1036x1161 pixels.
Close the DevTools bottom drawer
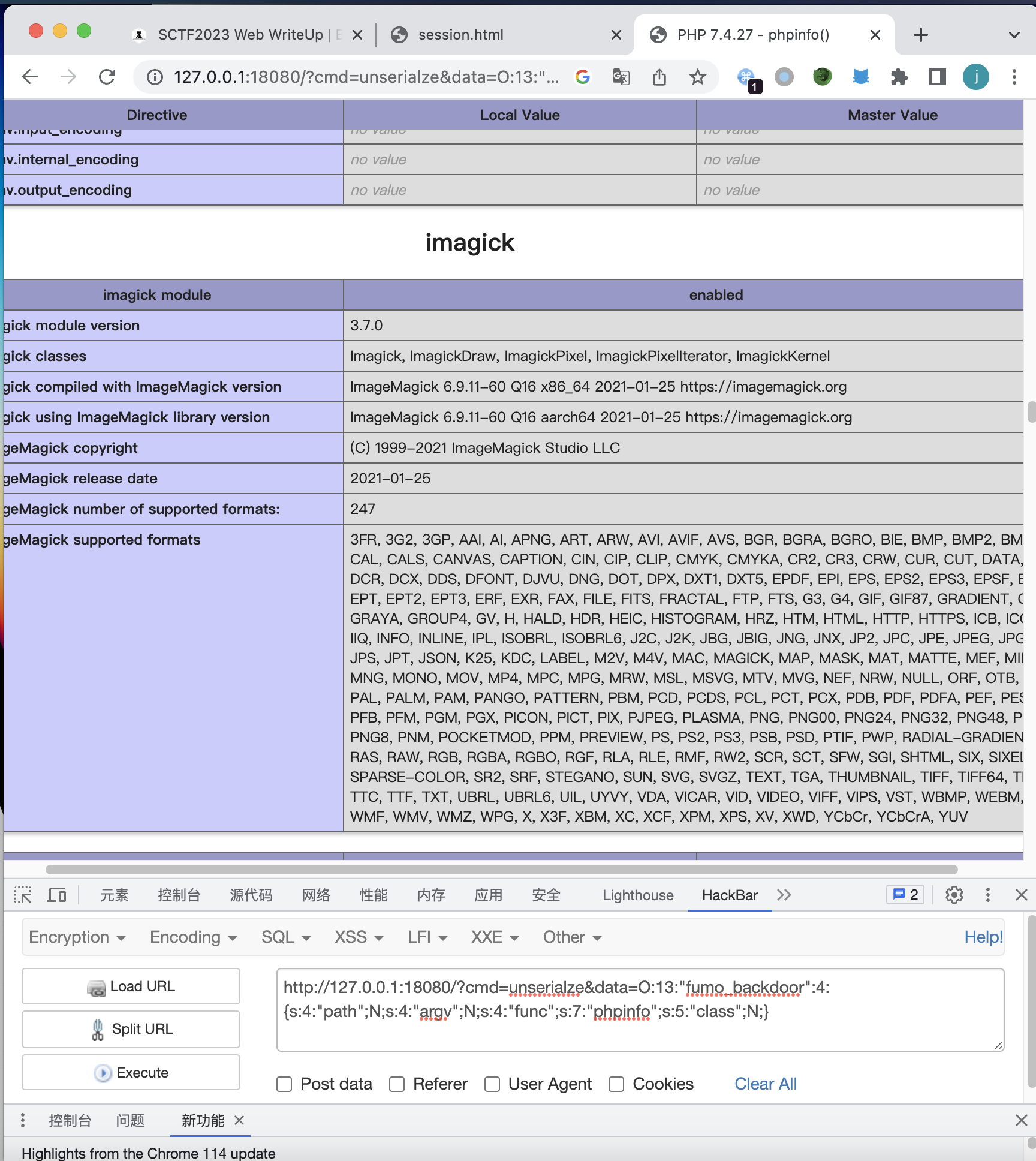(1022, 1120)
